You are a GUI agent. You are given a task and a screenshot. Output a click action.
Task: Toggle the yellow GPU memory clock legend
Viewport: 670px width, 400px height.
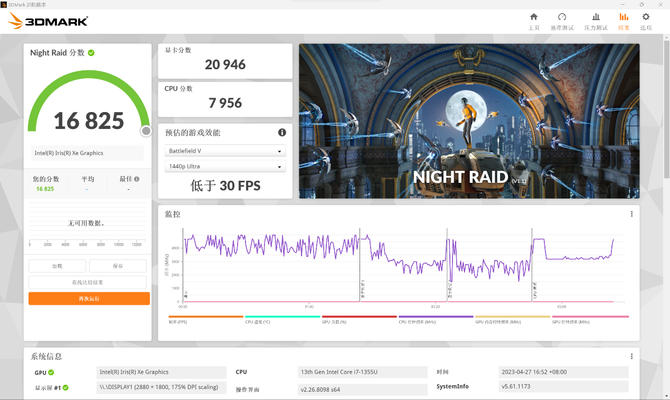[x=513, y=319]
